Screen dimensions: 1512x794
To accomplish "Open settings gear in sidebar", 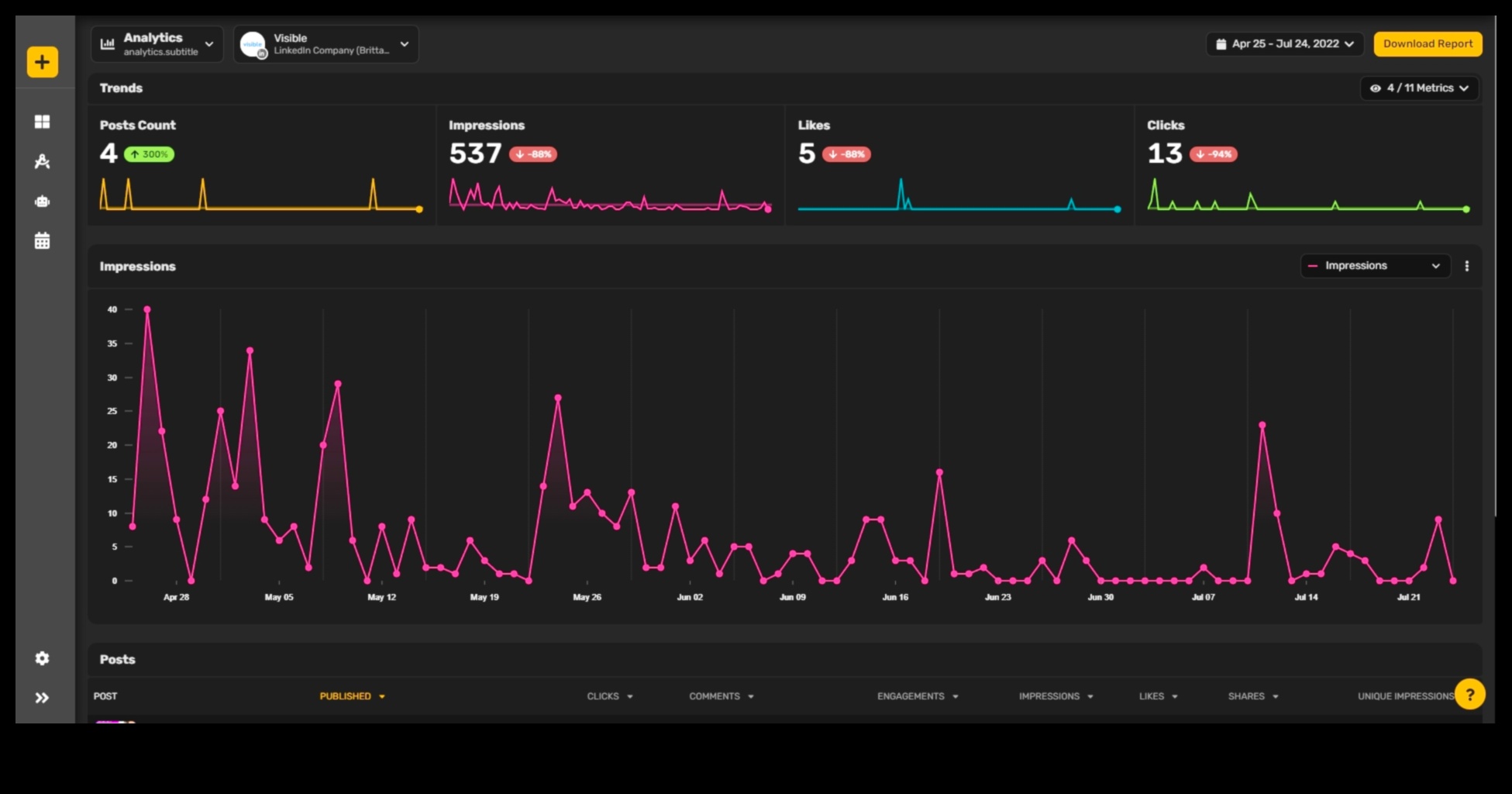I will [43, 658].
